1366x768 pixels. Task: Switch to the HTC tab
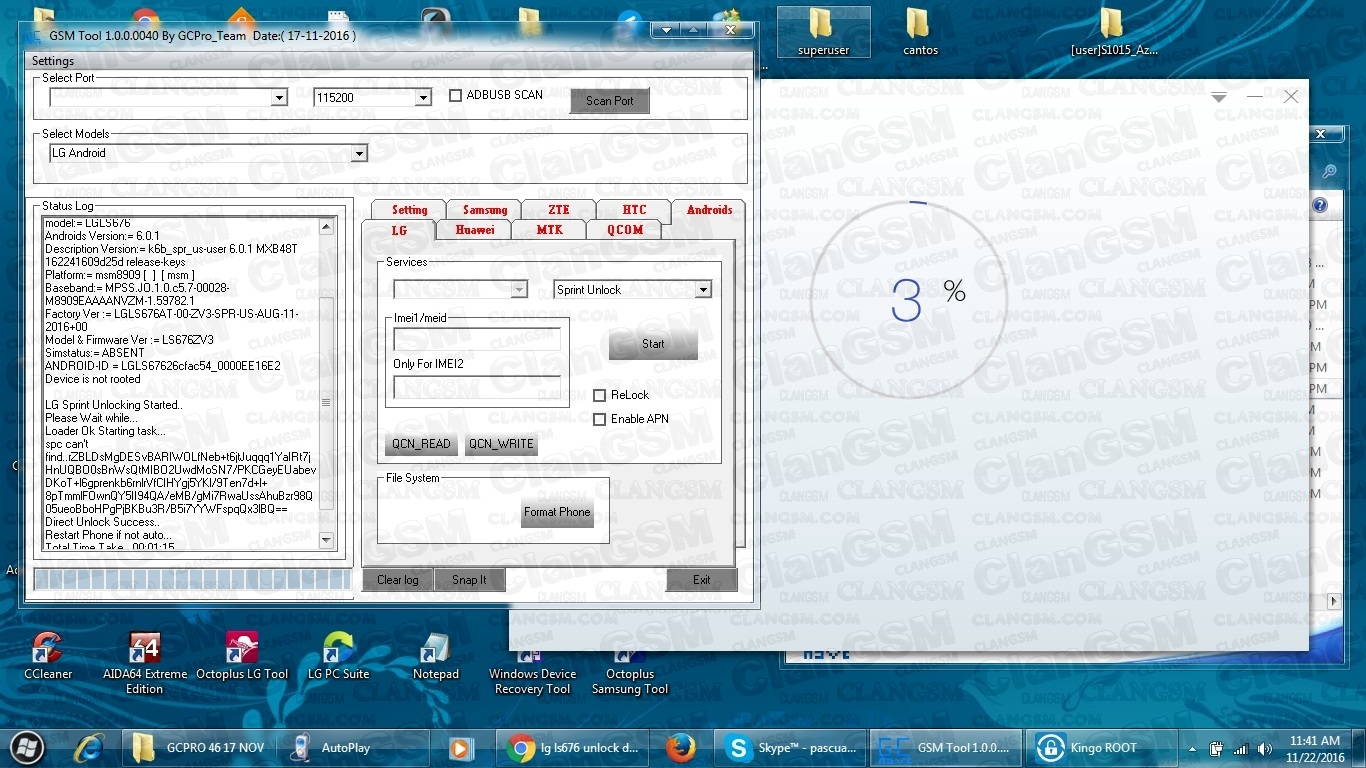(634, 210)
